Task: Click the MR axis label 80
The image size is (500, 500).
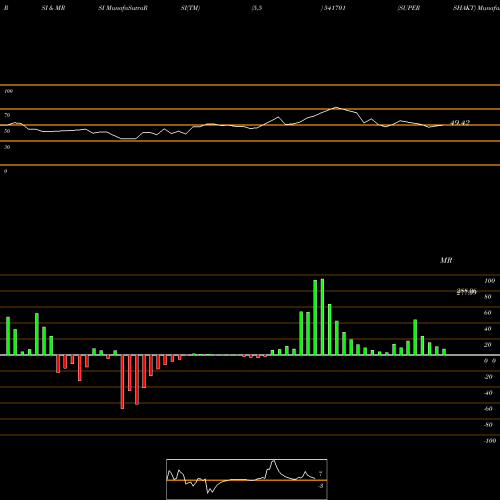Action: (x=488, y=297)
